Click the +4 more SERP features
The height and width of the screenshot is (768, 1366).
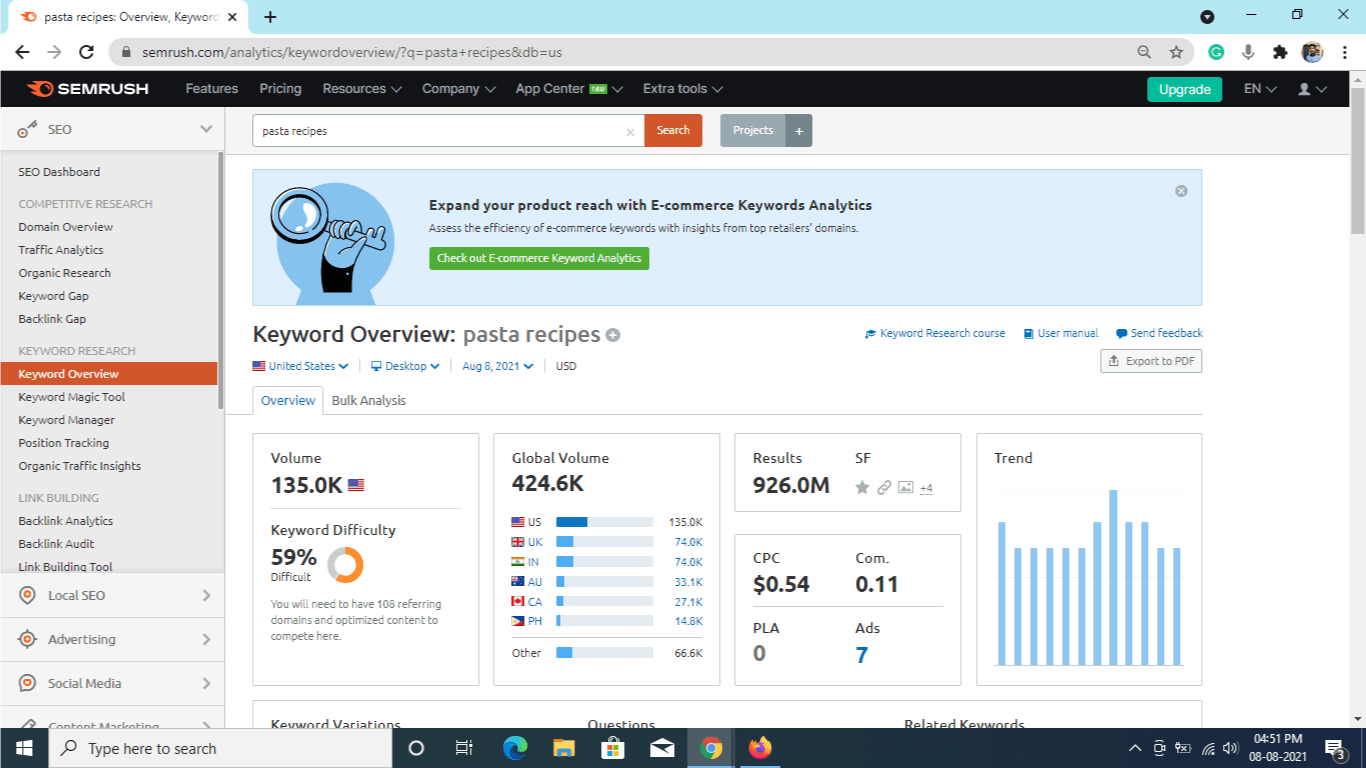[926, 488]
